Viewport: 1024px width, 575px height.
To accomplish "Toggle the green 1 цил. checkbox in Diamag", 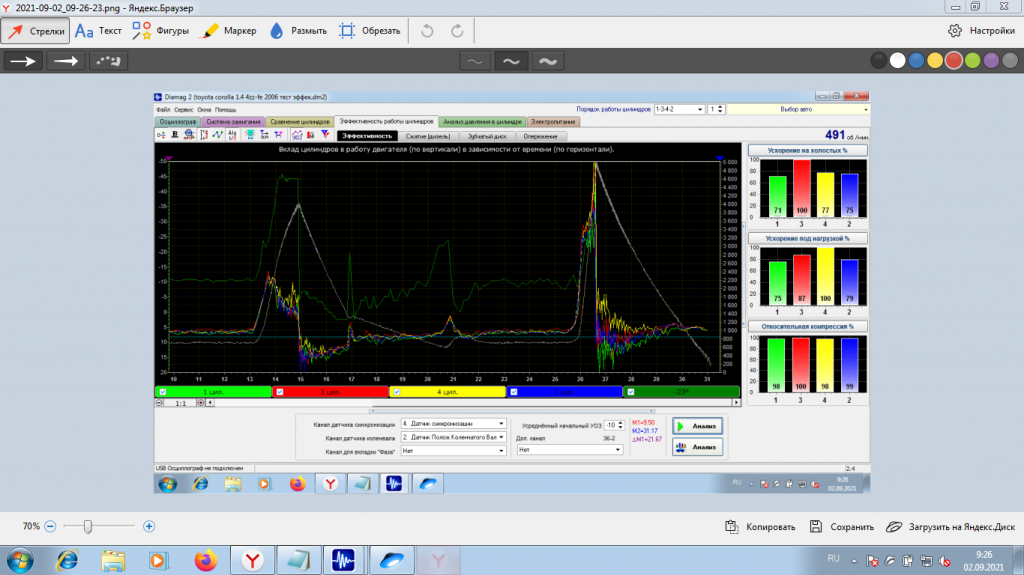I will tap(163, 392).
